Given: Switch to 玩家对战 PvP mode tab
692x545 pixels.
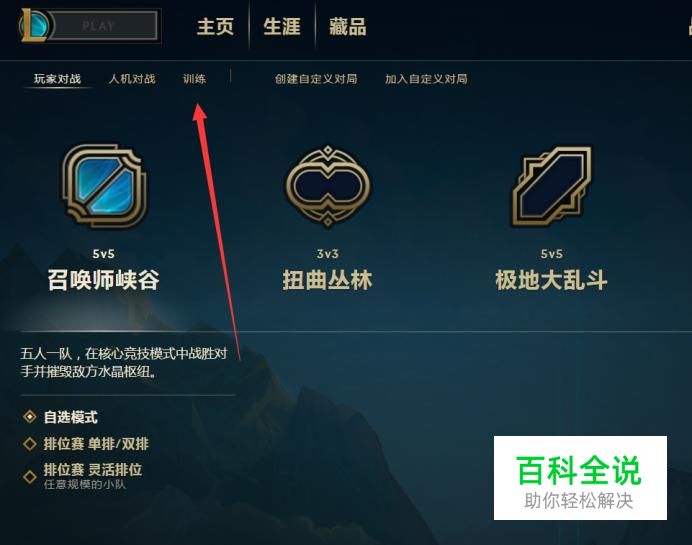Looking at the screenshot, I should click(57, 79).
